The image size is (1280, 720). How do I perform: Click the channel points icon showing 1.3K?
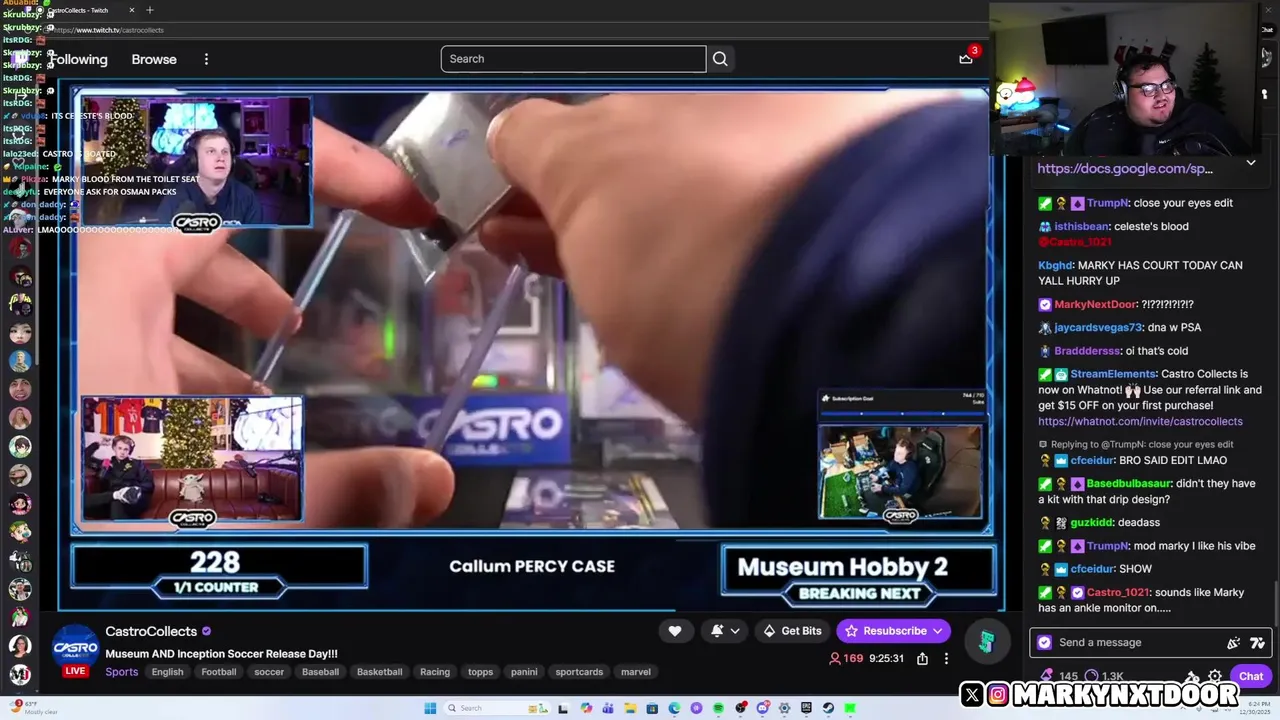pyautogui.click(x=1091, y=676)
